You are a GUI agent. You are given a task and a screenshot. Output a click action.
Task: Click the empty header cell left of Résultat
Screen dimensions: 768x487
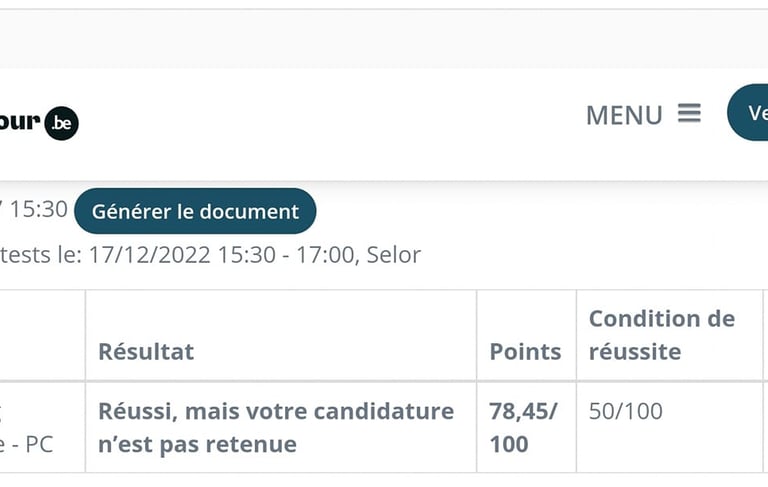coord(42,336)
